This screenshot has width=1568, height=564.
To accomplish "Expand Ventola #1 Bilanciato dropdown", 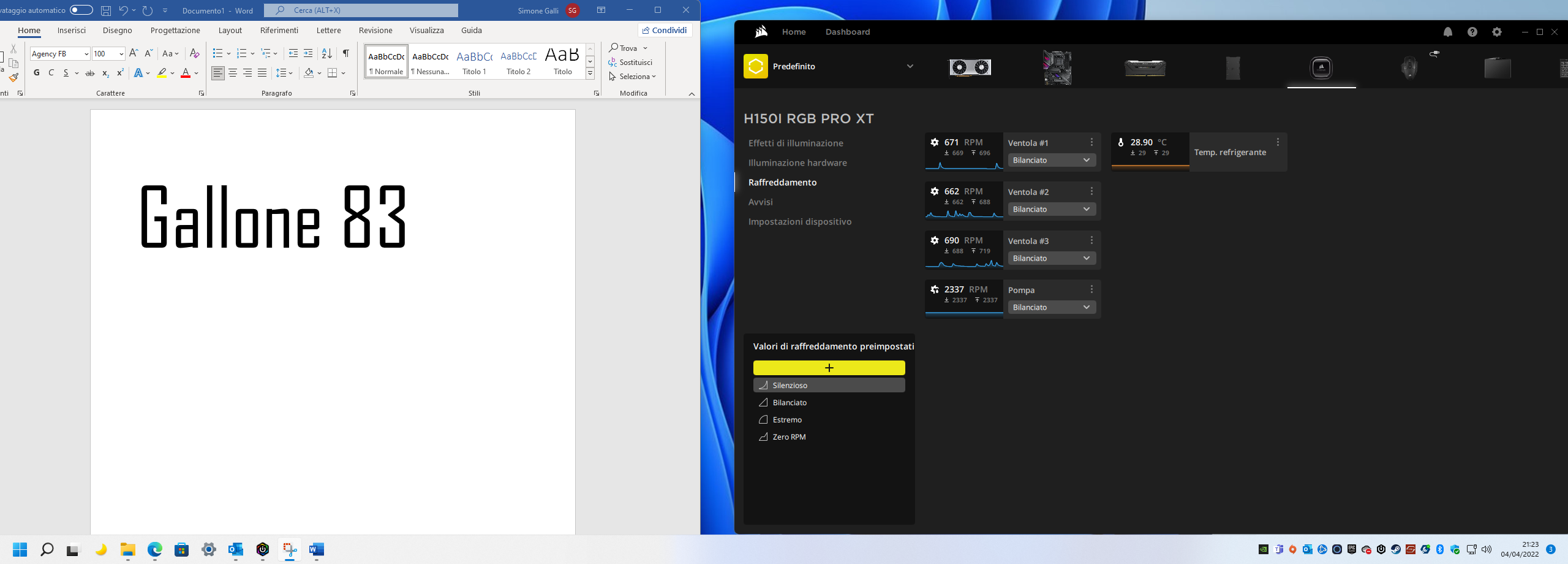I will 1051,160.
